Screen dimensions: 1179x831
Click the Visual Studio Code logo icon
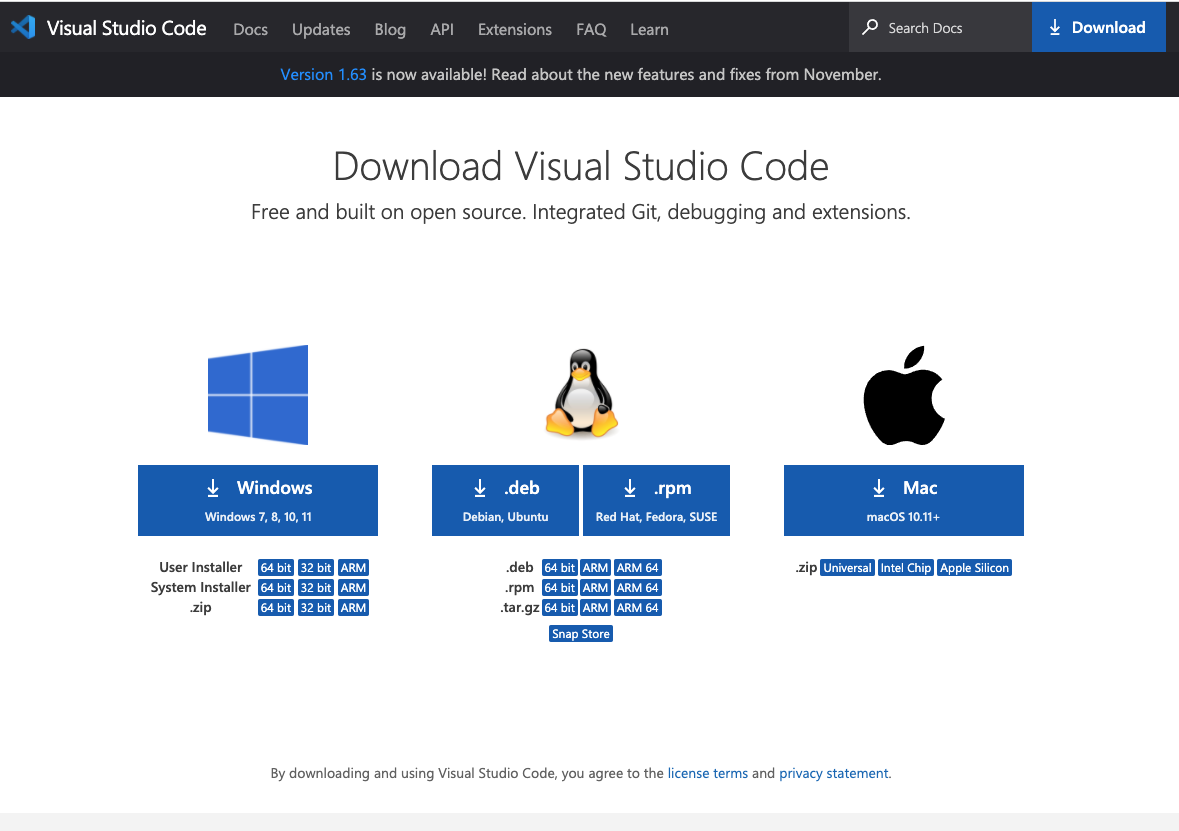coord(23,28)
